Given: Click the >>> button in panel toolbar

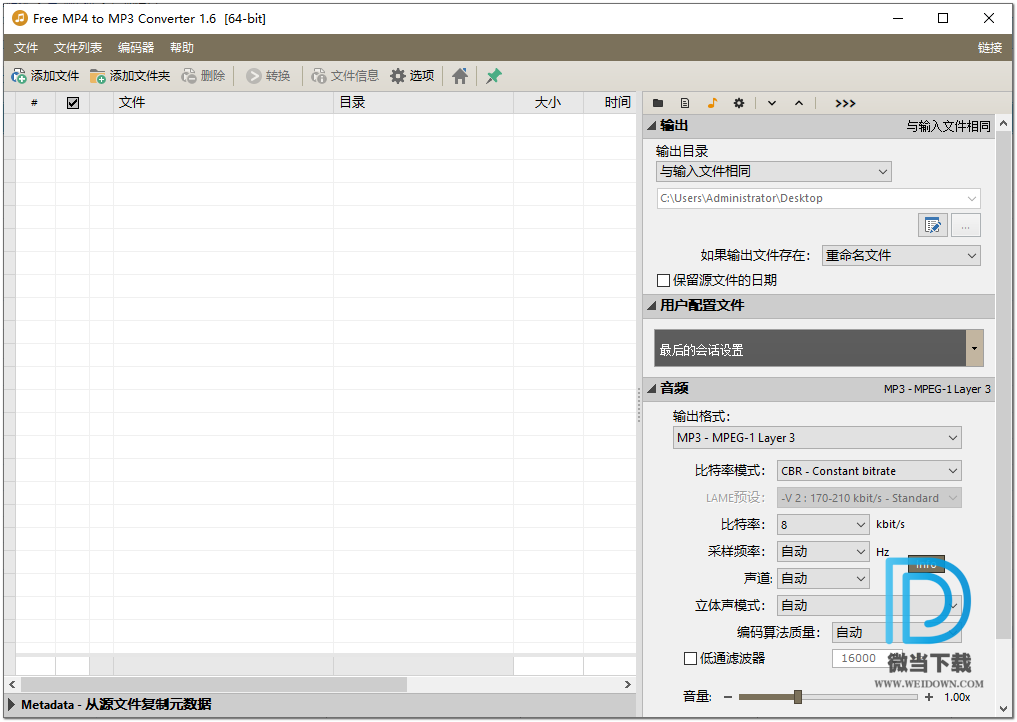Looking at the screenshot, I should [x=845, y=103].
